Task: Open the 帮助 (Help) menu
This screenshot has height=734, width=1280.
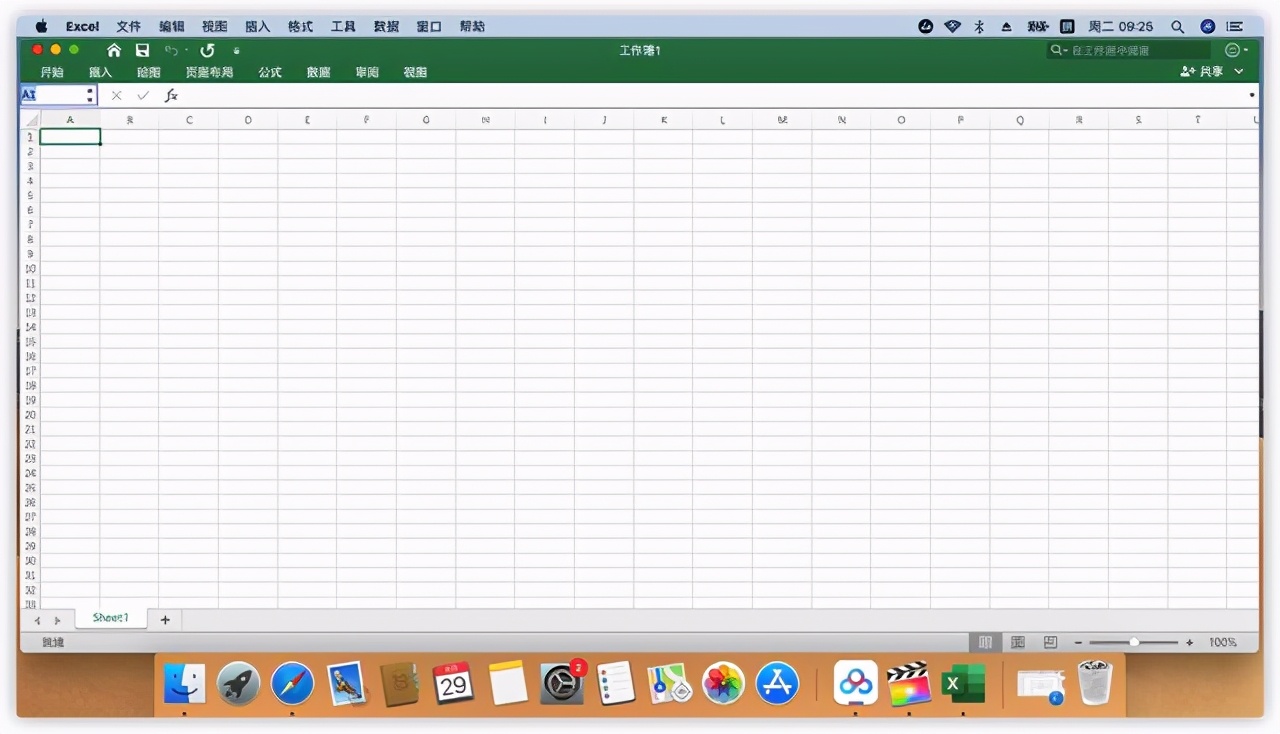Action: [x=472, y=26]
